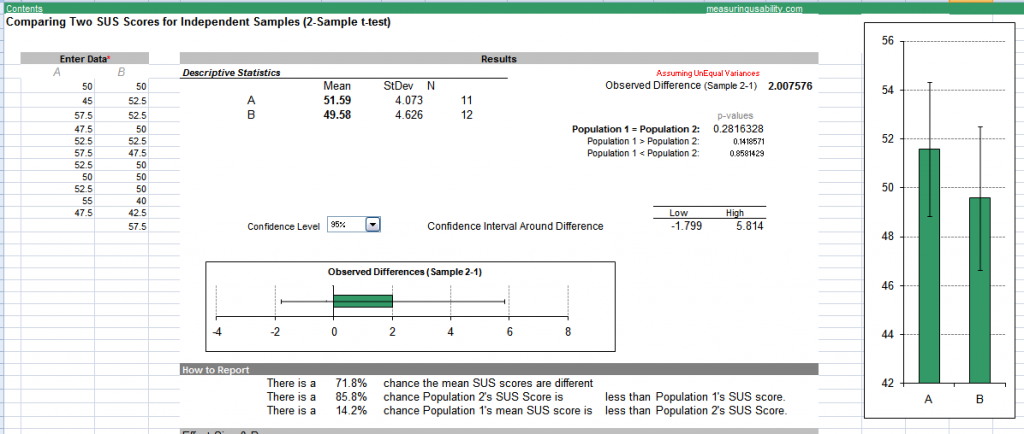1024x434 pixels.
Task: Click the Assuming UnEqual Variances red label
Action: tap(707, 74)
